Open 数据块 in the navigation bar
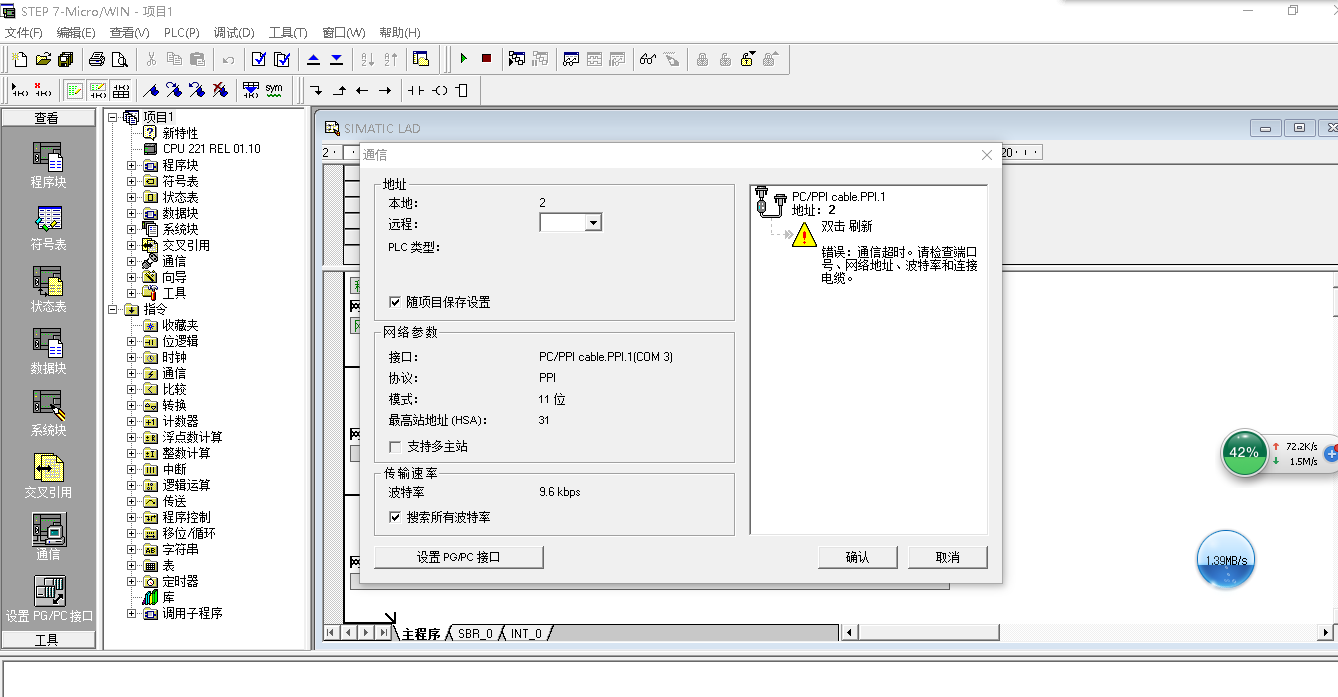Viewport: 1338px width, 697px height. pos(48,350)
